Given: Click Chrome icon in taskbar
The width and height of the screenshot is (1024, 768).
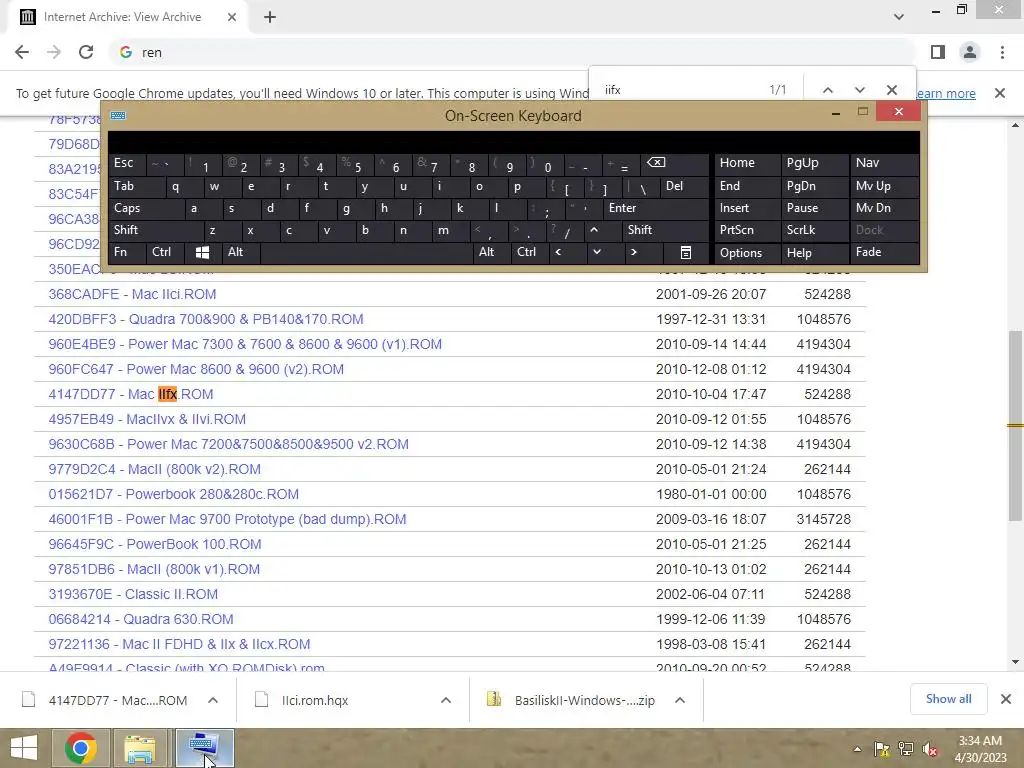Looking at the screenshot, I should (x=81, y=748).
